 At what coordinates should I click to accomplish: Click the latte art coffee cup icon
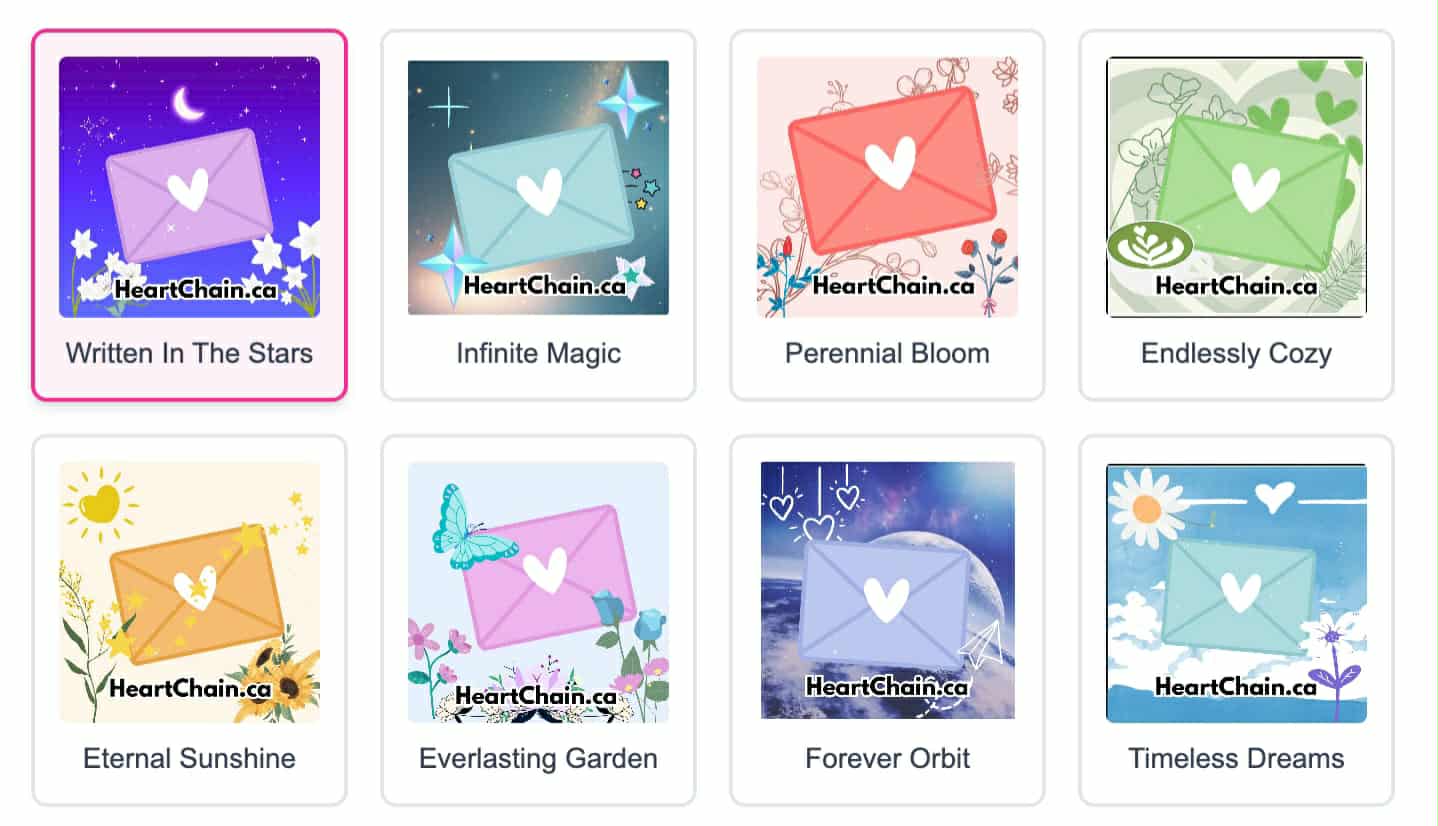tap(1150, 245)
